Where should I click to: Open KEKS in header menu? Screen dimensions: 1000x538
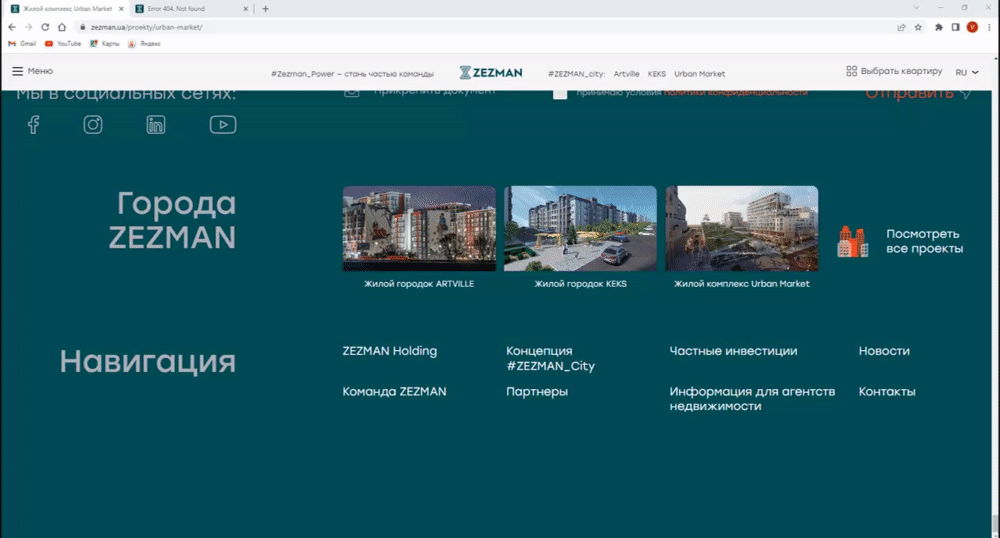(x=657, y=74)
